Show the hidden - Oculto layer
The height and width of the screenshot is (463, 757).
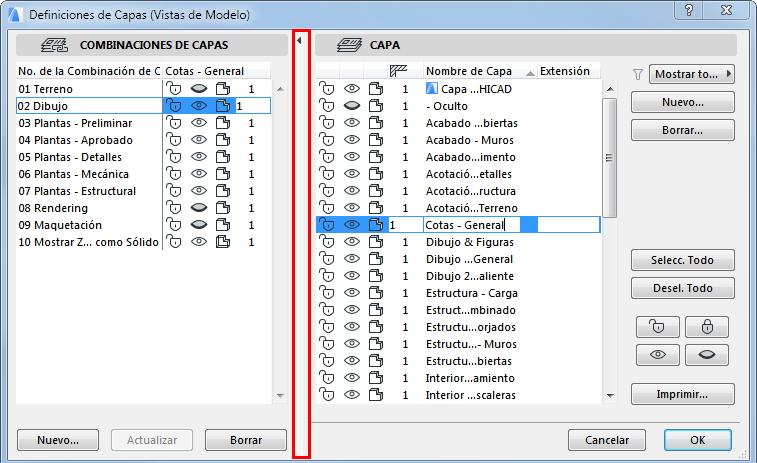tap(352, 106)
